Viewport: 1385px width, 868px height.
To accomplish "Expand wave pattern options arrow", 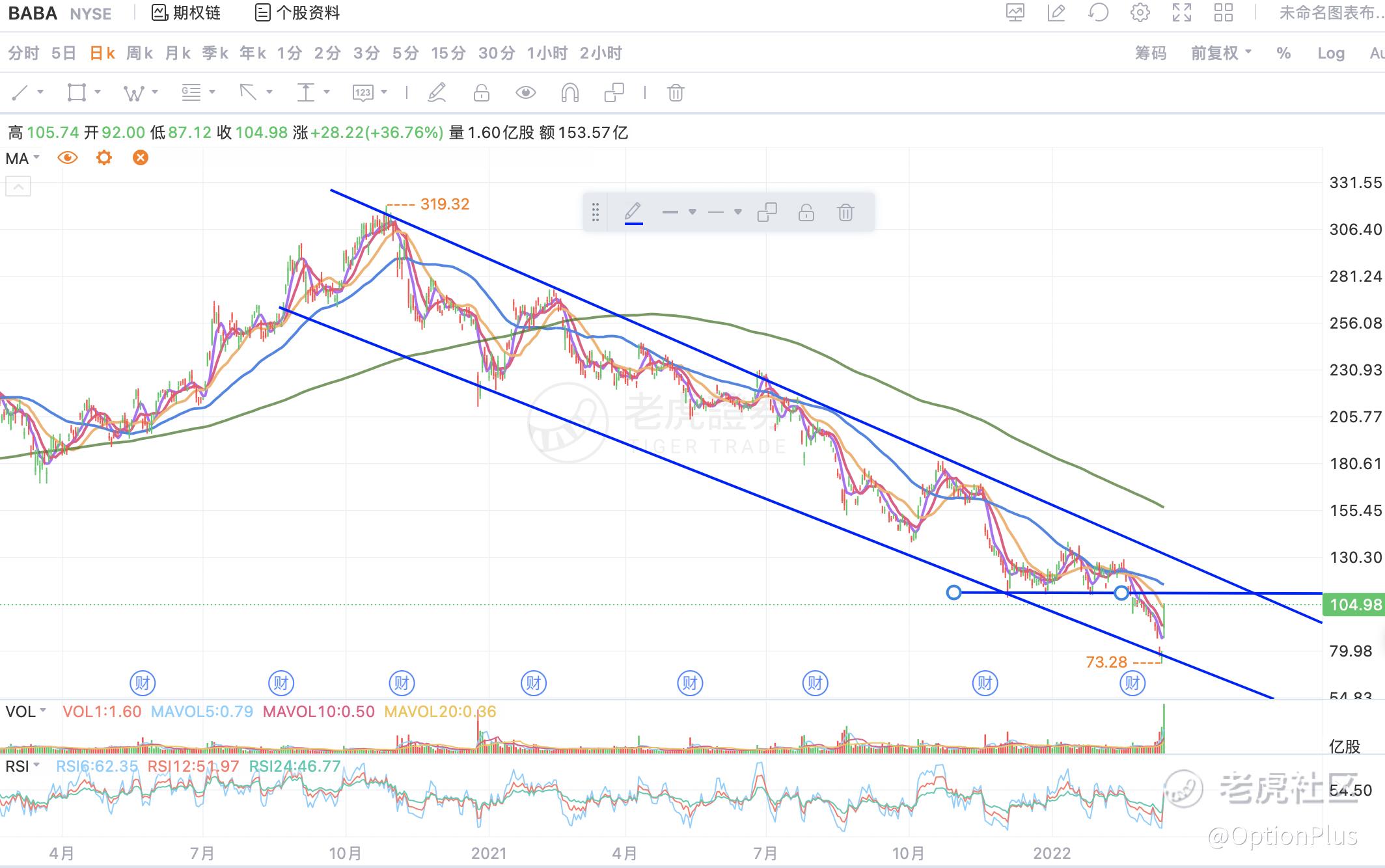I will click(155, 92).
